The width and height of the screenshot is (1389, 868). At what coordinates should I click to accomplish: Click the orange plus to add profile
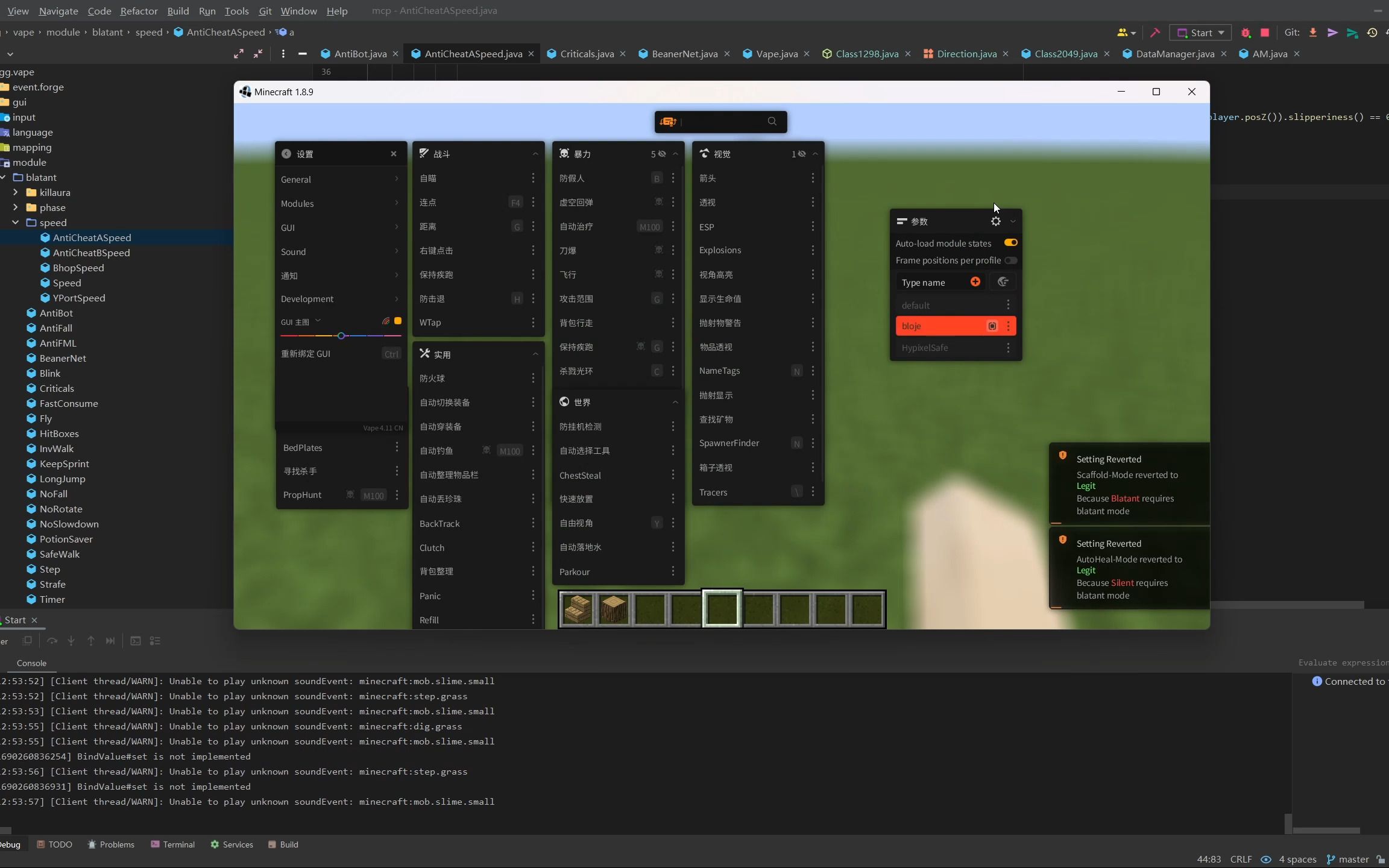975,281
